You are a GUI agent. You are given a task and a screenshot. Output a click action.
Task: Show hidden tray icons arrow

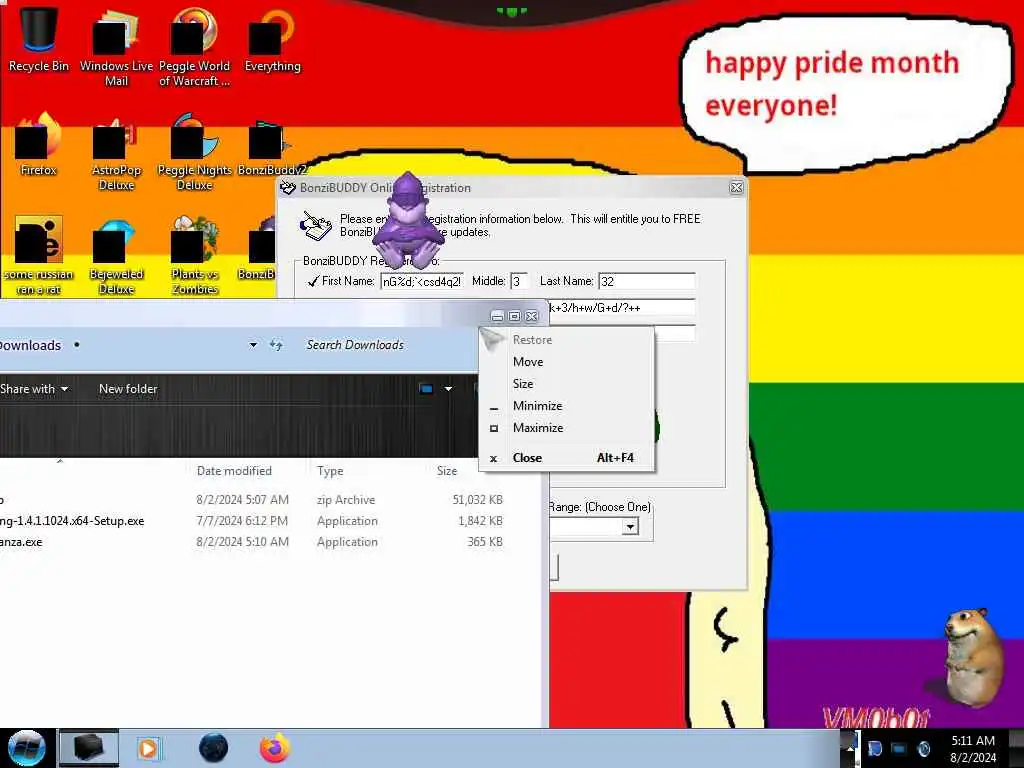pyautogui.click(x=850, y=748)
